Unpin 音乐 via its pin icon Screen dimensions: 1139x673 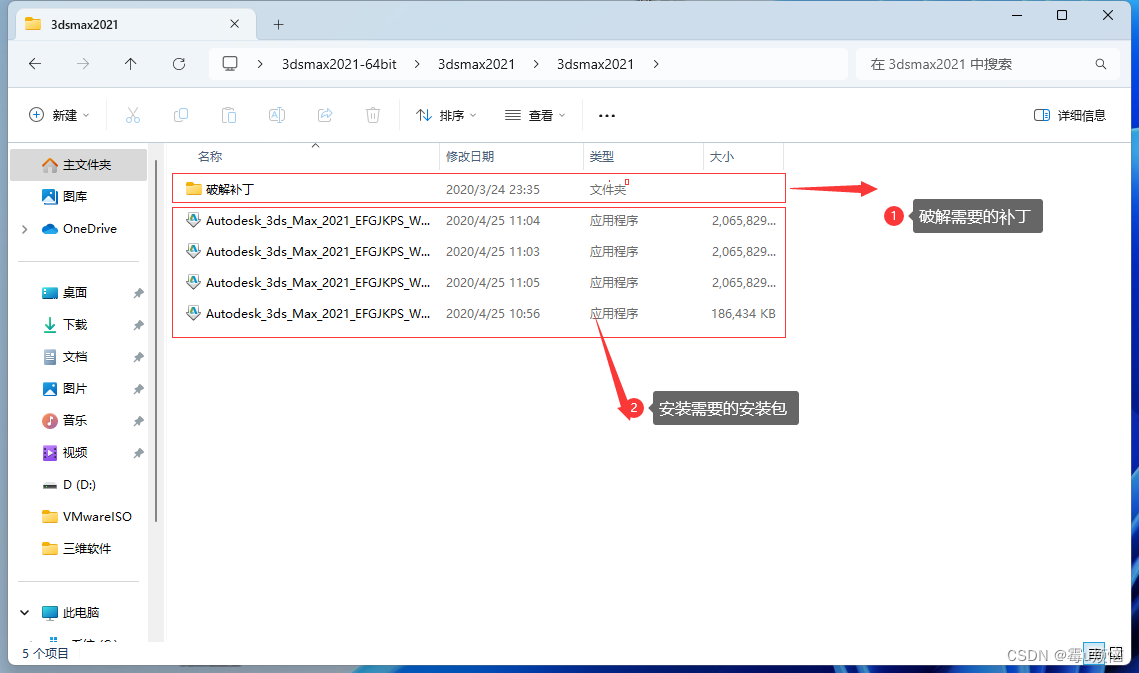point(138,421)
